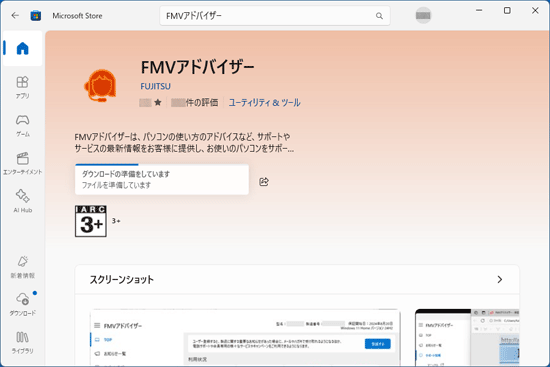Open the user profile avatar

(423, 15)
